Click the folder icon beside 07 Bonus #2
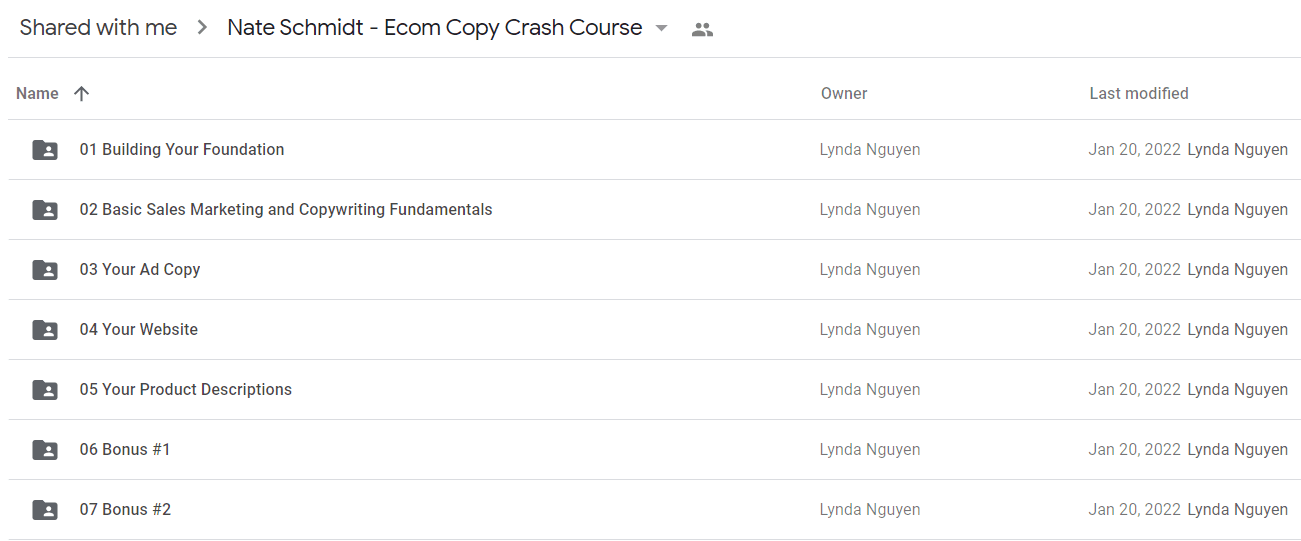 tap(45, 510)
